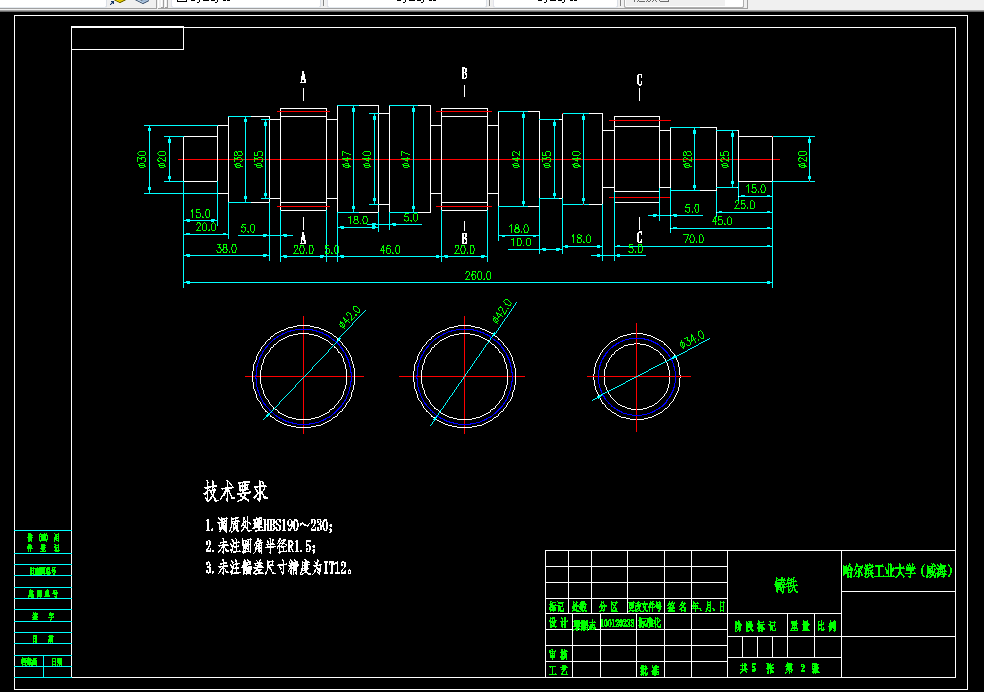984x692 pixels.
Task: Select the IT12 tolerance note line
Action: click(279, 568)
